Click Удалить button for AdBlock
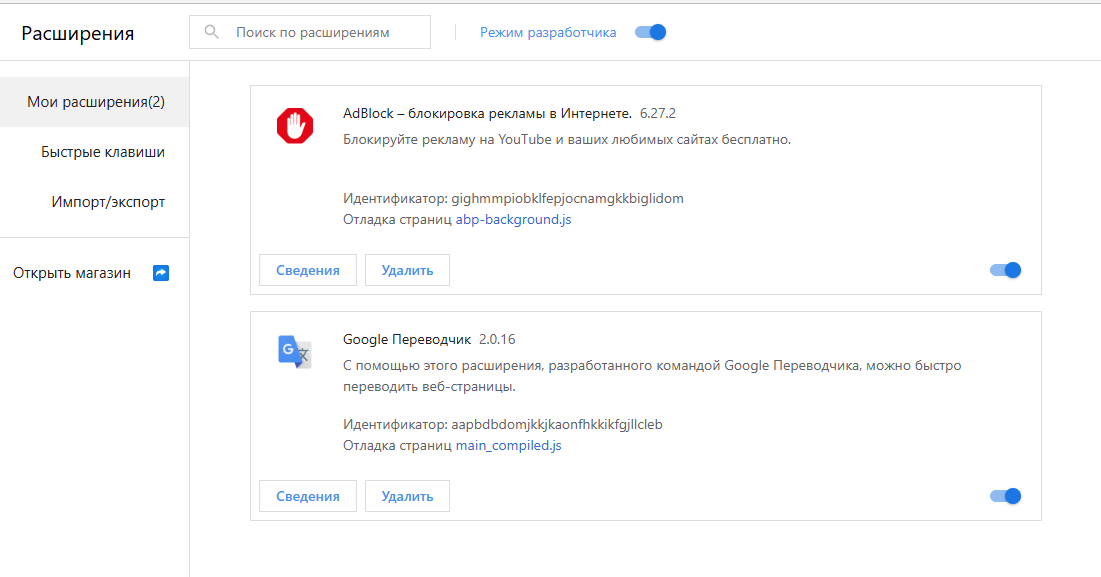This screenshot has height=577, width=1101. 407,270
